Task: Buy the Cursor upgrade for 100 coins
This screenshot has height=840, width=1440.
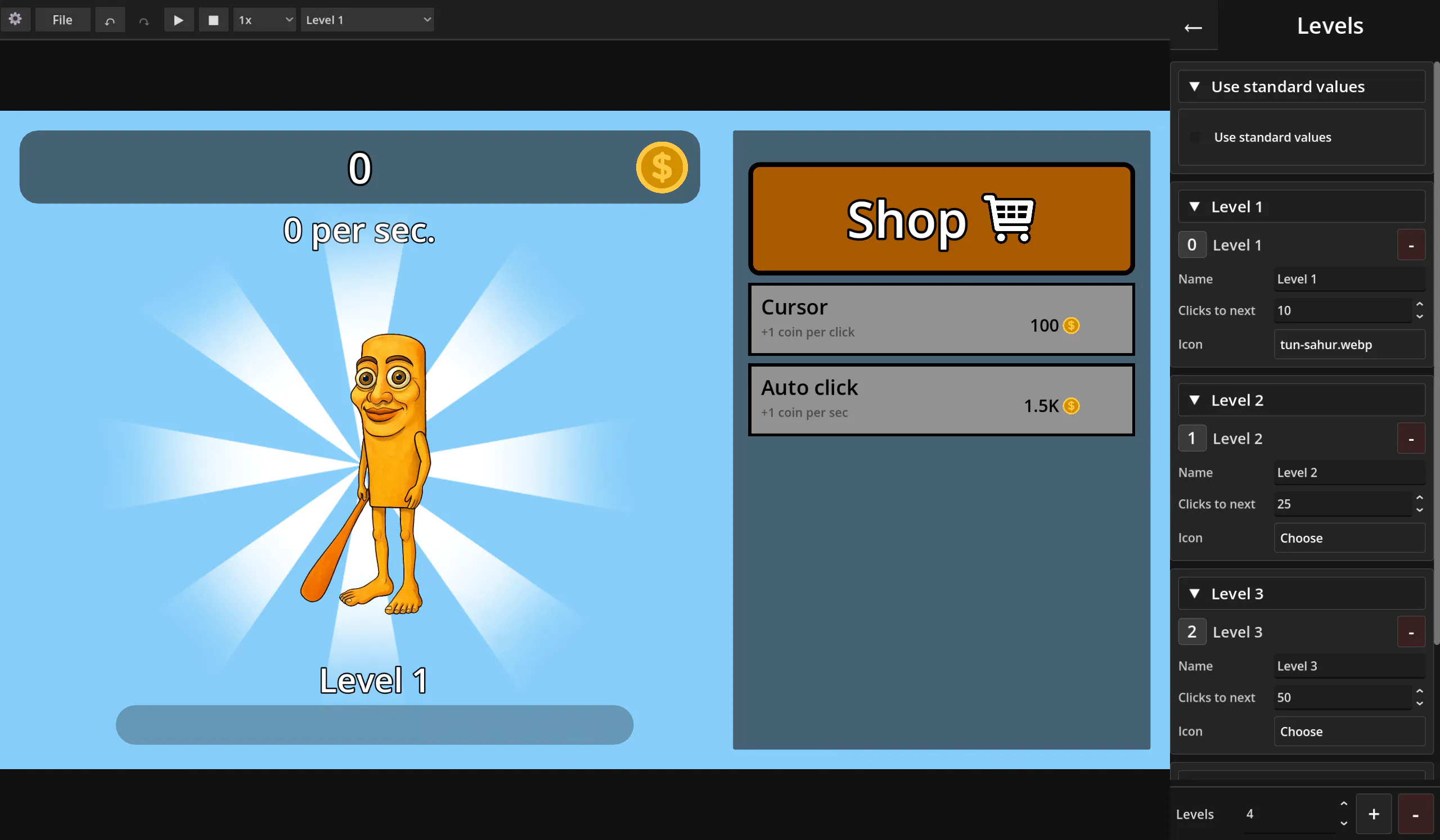Action: click(x=941, y=319)
